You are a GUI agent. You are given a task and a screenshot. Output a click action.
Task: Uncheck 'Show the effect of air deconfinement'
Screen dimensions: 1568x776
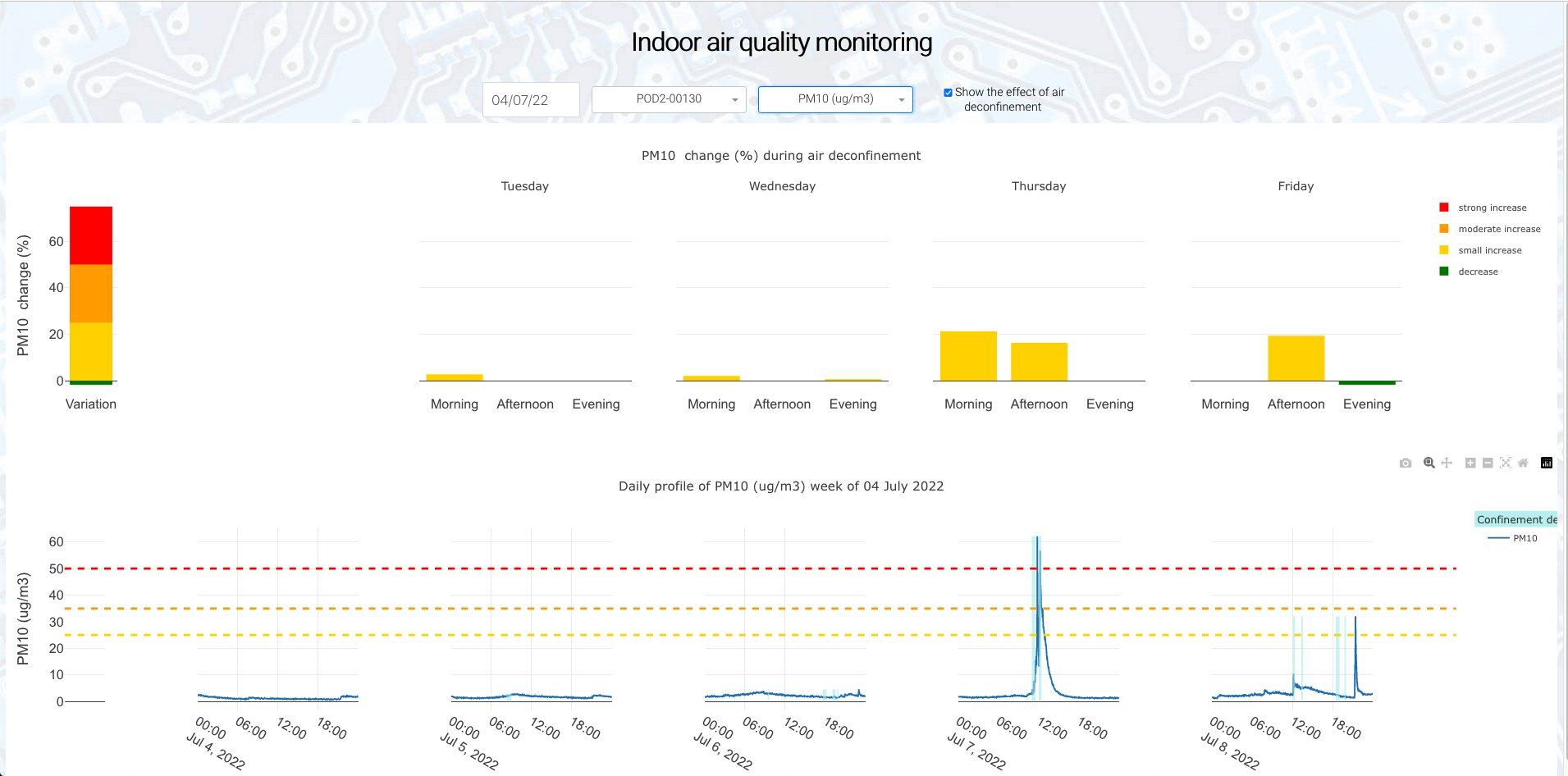pyautogui.click(x=948, y=93)
